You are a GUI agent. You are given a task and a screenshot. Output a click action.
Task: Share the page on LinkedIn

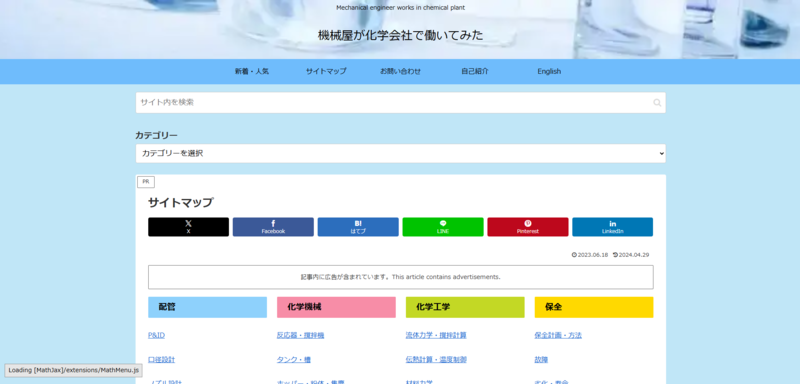click(x=612, y=227)
